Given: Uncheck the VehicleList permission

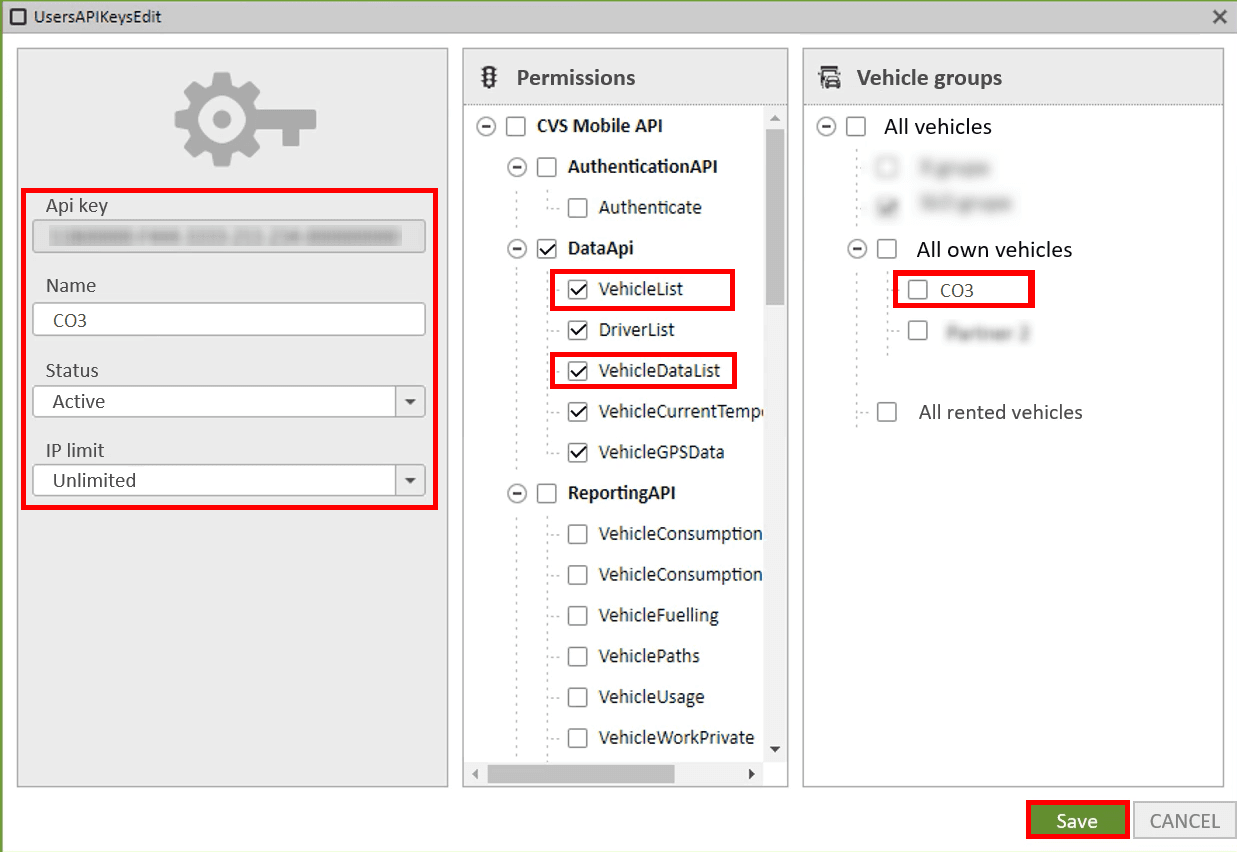Looking at the screenshot, I should [x=577, y=289].
